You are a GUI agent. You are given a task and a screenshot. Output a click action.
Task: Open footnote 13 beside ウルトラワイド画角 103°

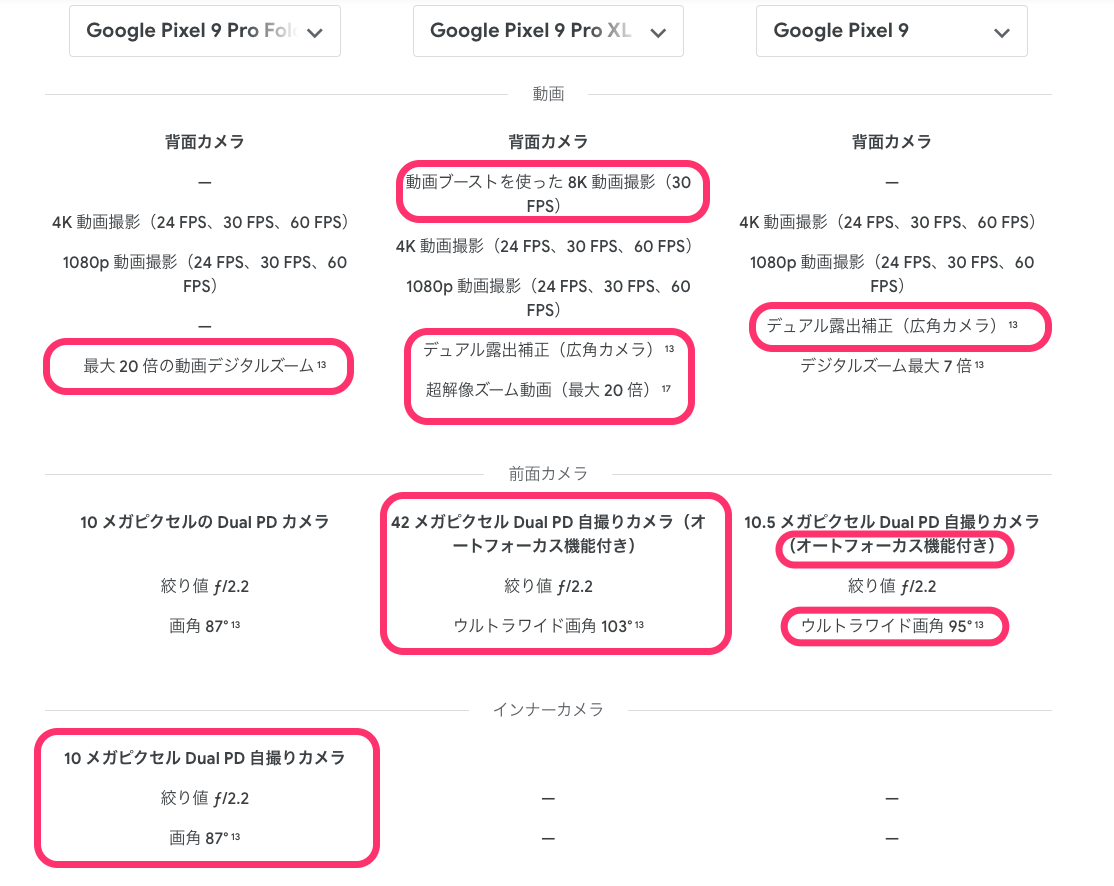point(639,625)
